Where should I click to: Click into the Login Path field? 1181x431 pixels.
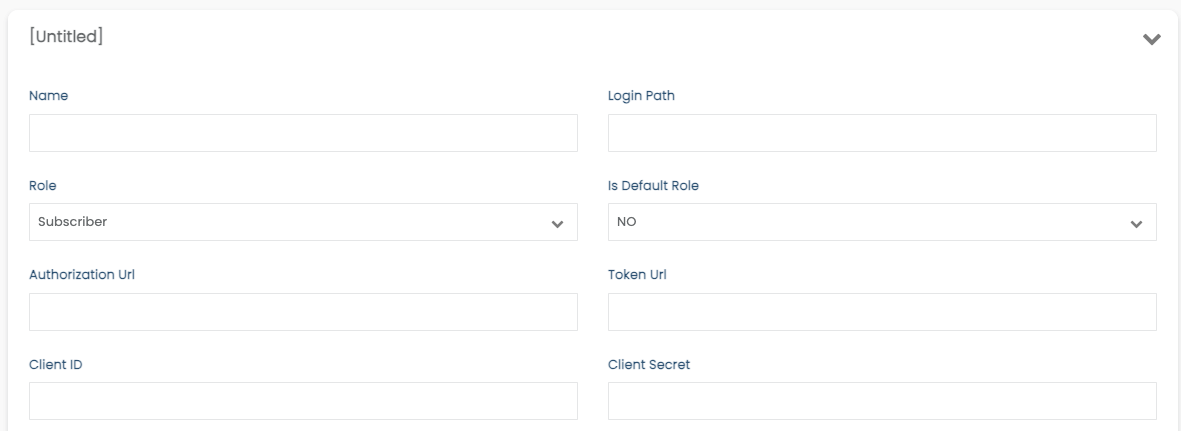click(x=882, y=133)
